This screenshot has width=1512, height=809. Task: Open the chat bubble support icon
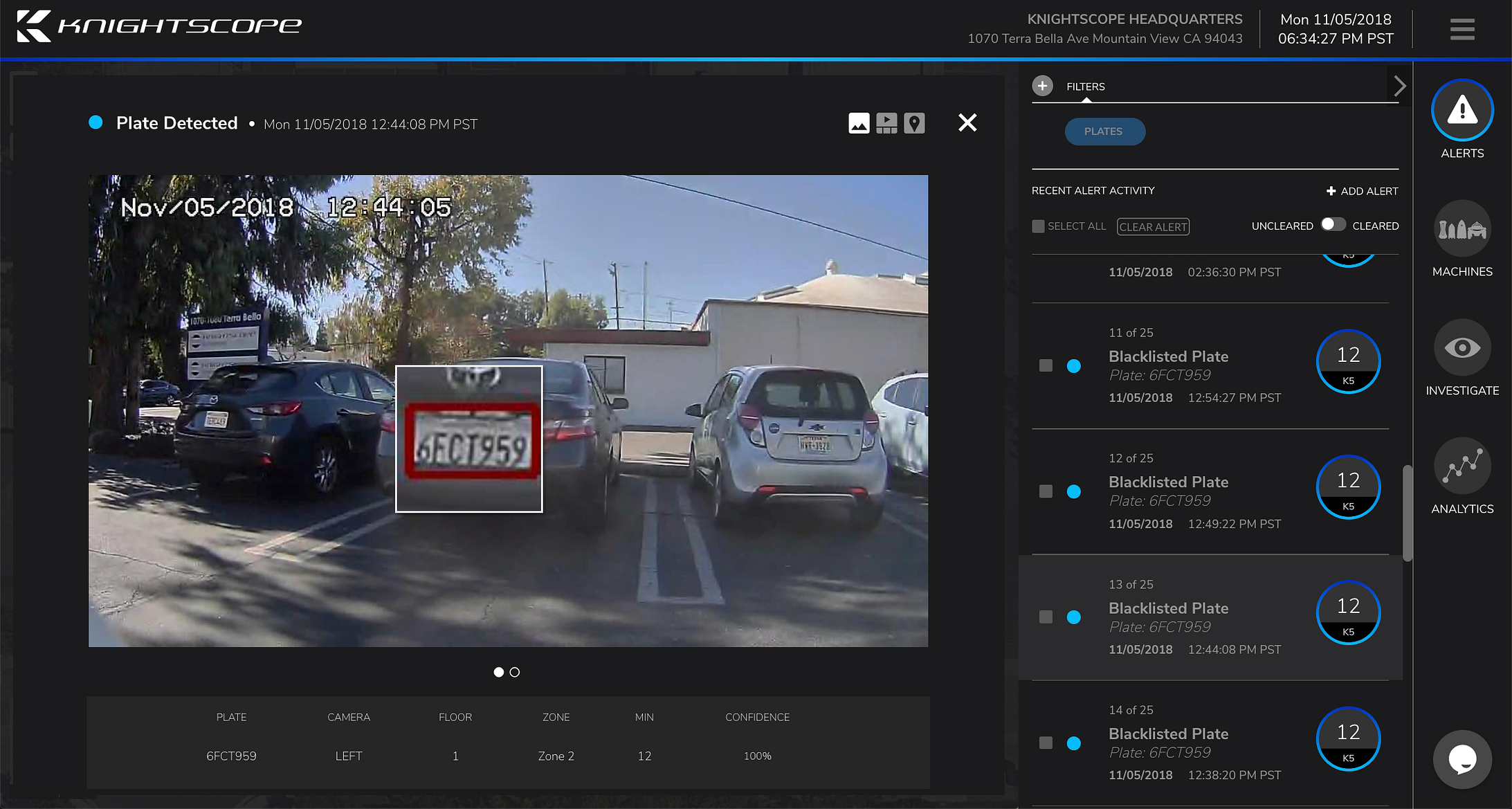point(1461,759)
